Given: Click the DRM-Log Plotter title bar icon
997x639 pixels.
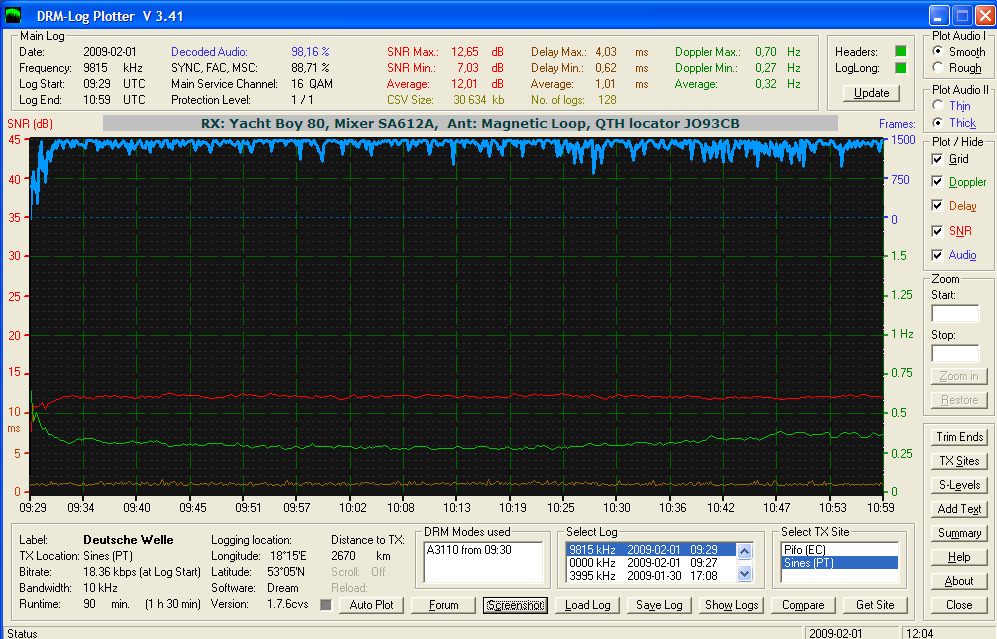Looking at the screenshot, I should (x=13, y=15).
